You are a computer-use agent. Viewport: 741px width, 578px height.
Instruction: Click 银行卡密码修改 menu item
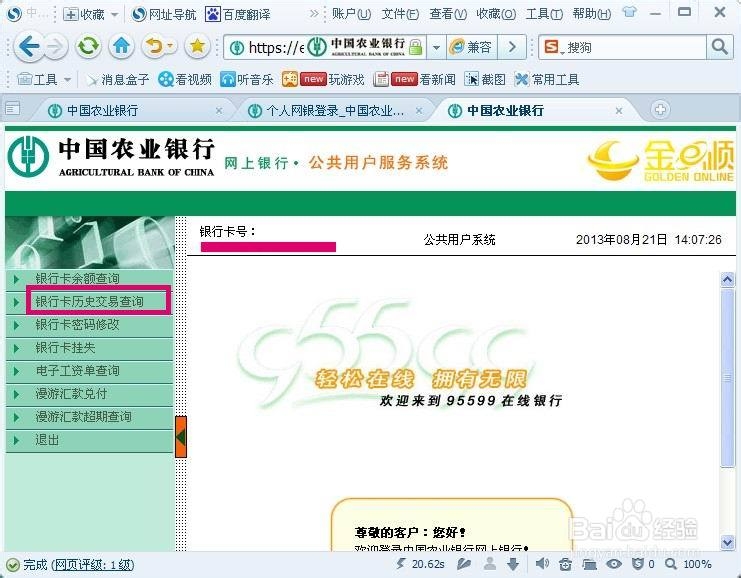point(89,325)
